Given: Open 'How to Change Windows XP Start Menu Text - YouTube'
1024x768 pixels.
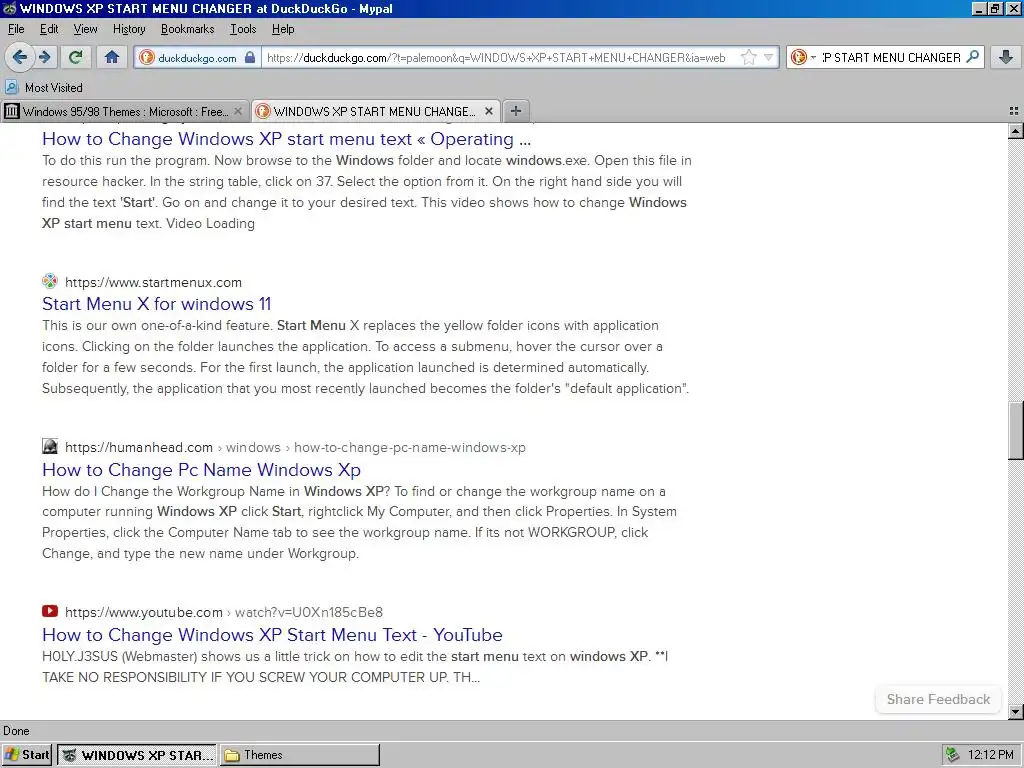Looking at the screenshot, I should (272, 635).
